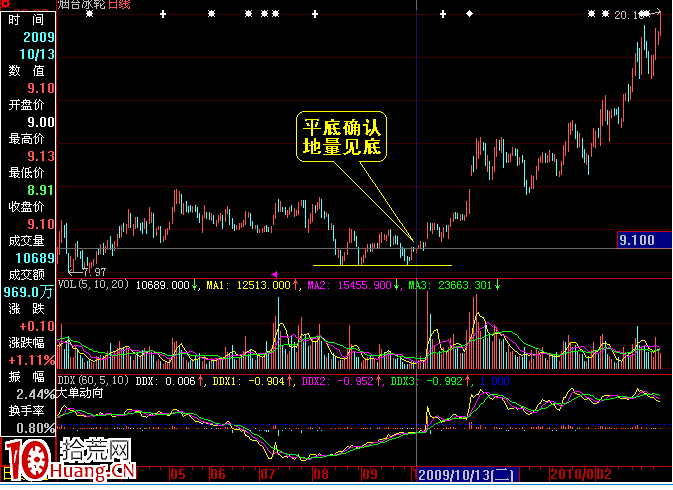Image resolution: width=673 pixels, height=490 pixels.
Task: Click the 收盘价 label in info panel
Action: [26, 207]
